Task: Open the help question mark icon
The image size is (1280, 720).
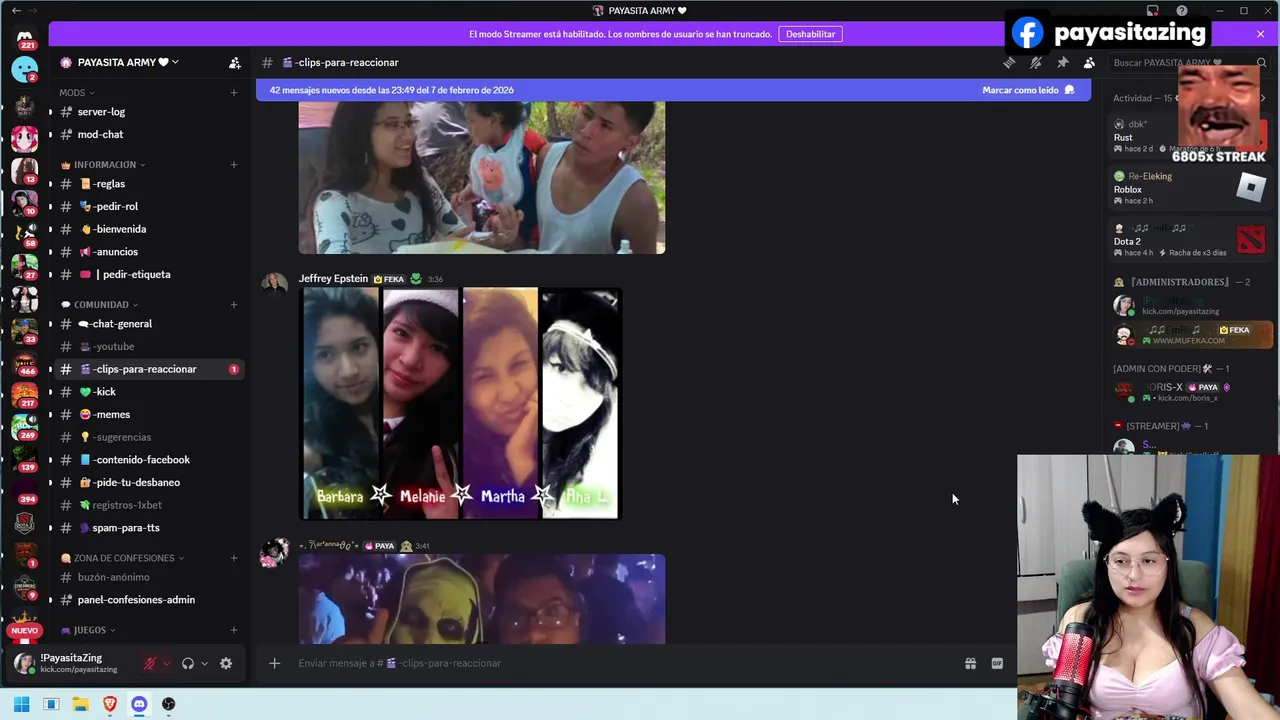Action: 1182,11
